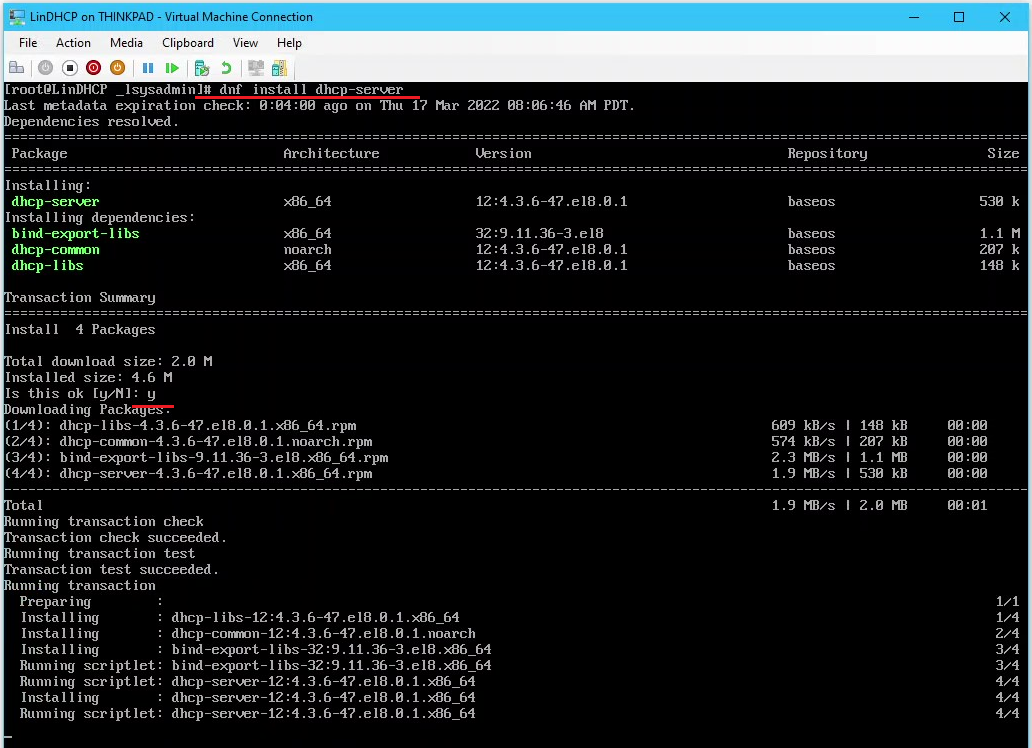The width and height of the screenshot is (1032, 748).
Task: Reset the VM with the green play-bar icon
Action: coord(172,68)
